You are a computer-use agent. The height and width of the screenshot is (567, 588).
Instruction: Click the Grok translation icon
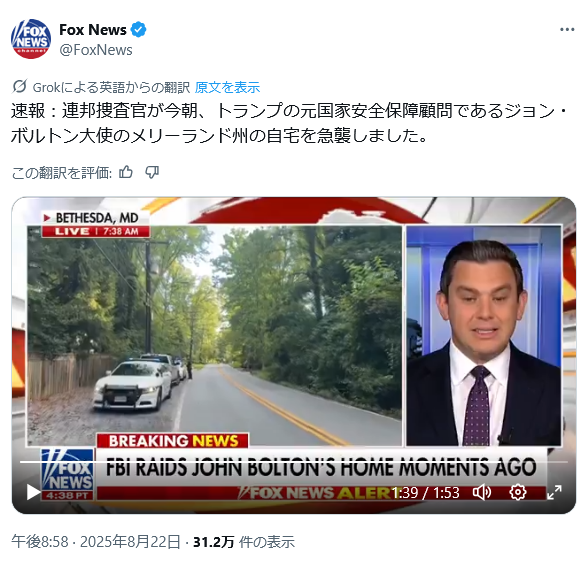click(x=20, y=87)
